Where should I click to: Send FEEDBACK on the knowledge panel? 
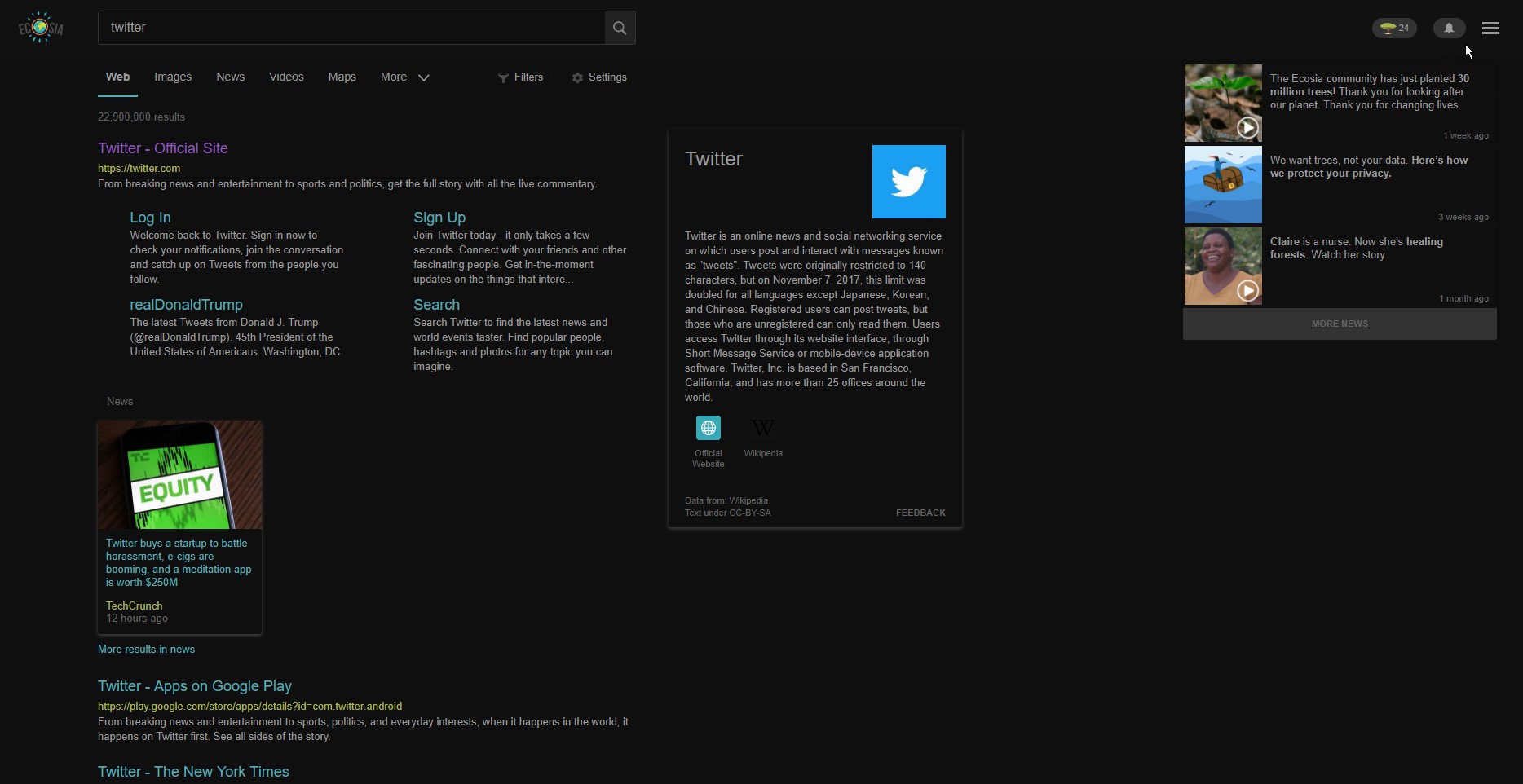[x=920, y=513]
